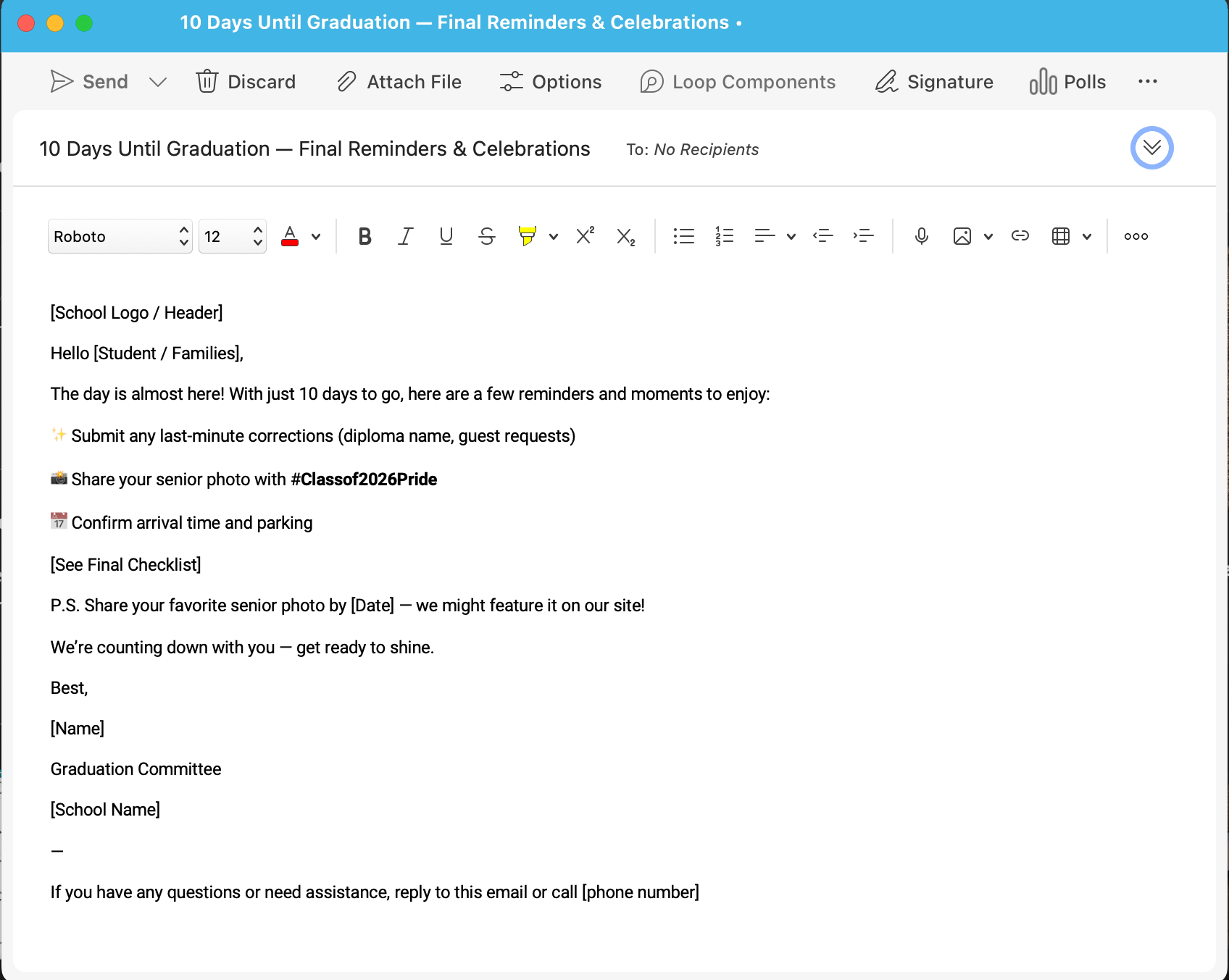This screenshot has width=1229, height=980.
Task: Open picture insert options arrow
Action: [988, 236]
